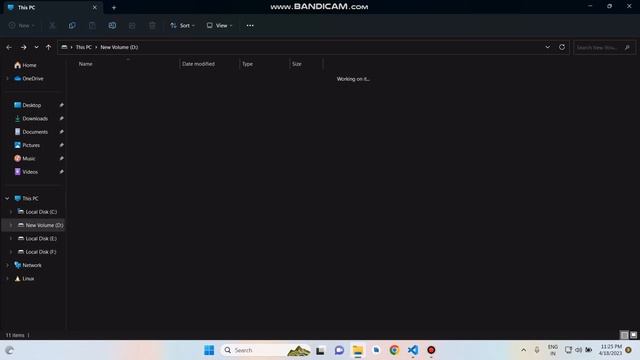Sort by the Size column header

tap(297, 64)
